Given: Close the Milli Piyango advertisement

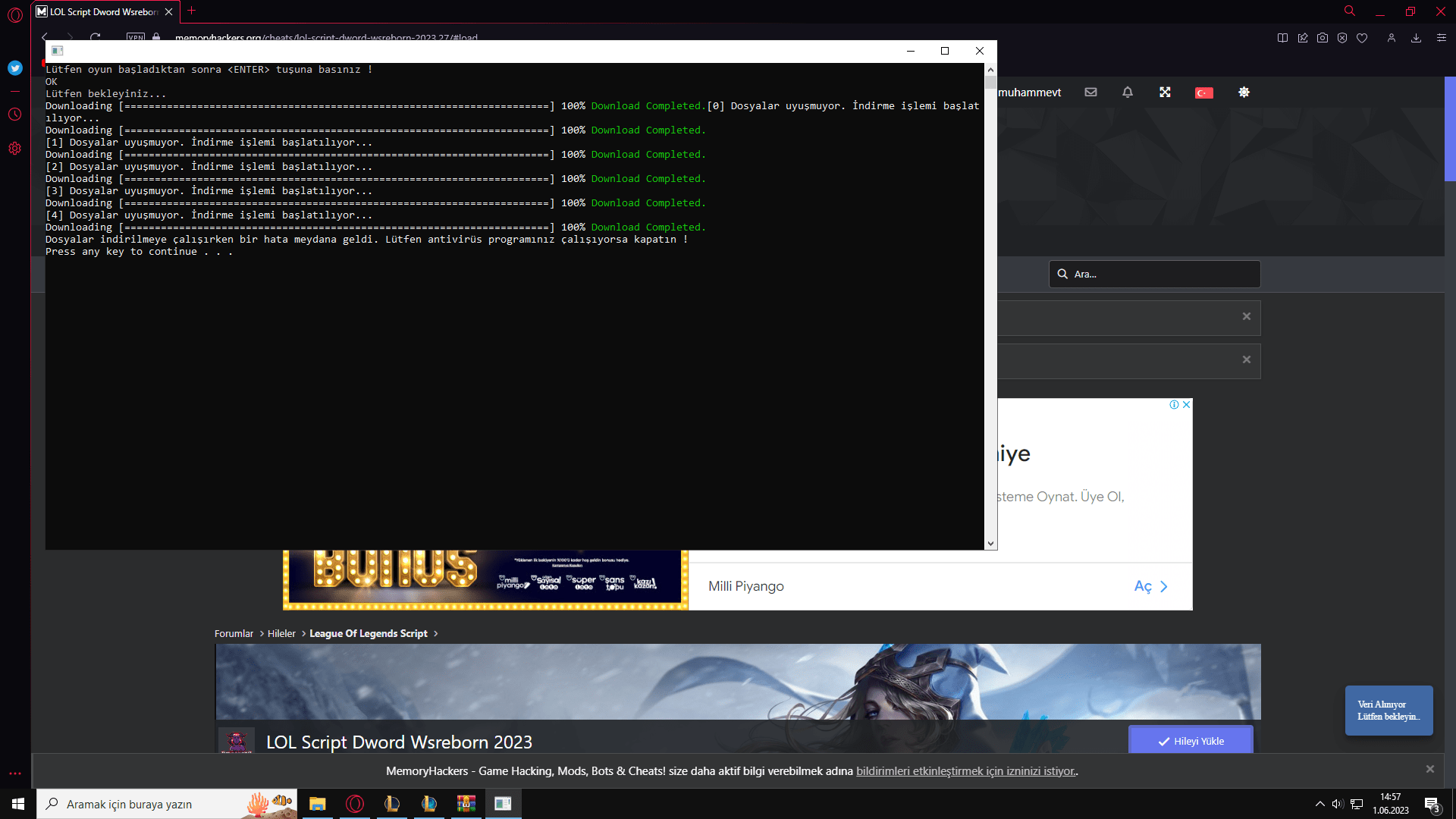Looking at the screenshot, I should point(1186,405).
